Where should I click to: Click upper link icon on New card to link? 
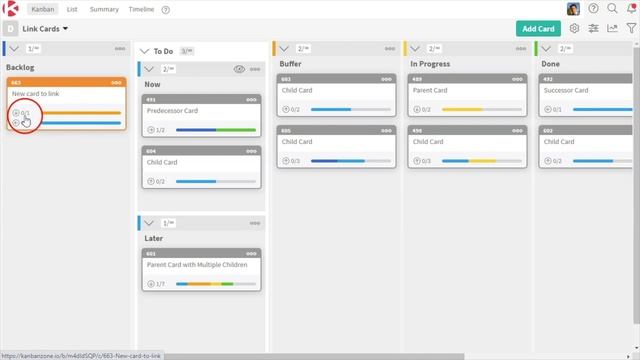tap(16, 113)
